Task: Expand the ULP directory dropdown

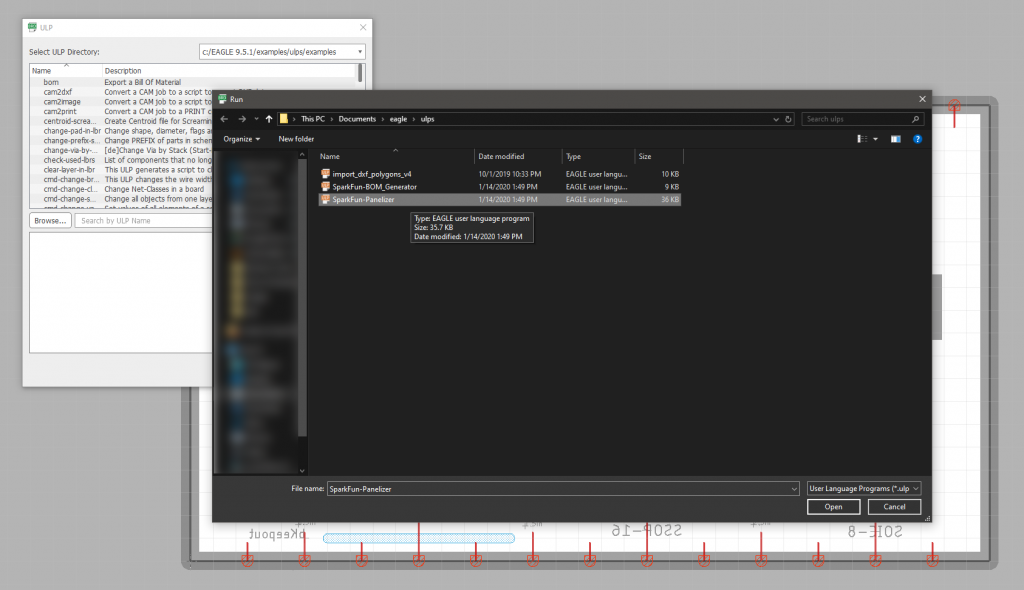Action: (360, 51)
